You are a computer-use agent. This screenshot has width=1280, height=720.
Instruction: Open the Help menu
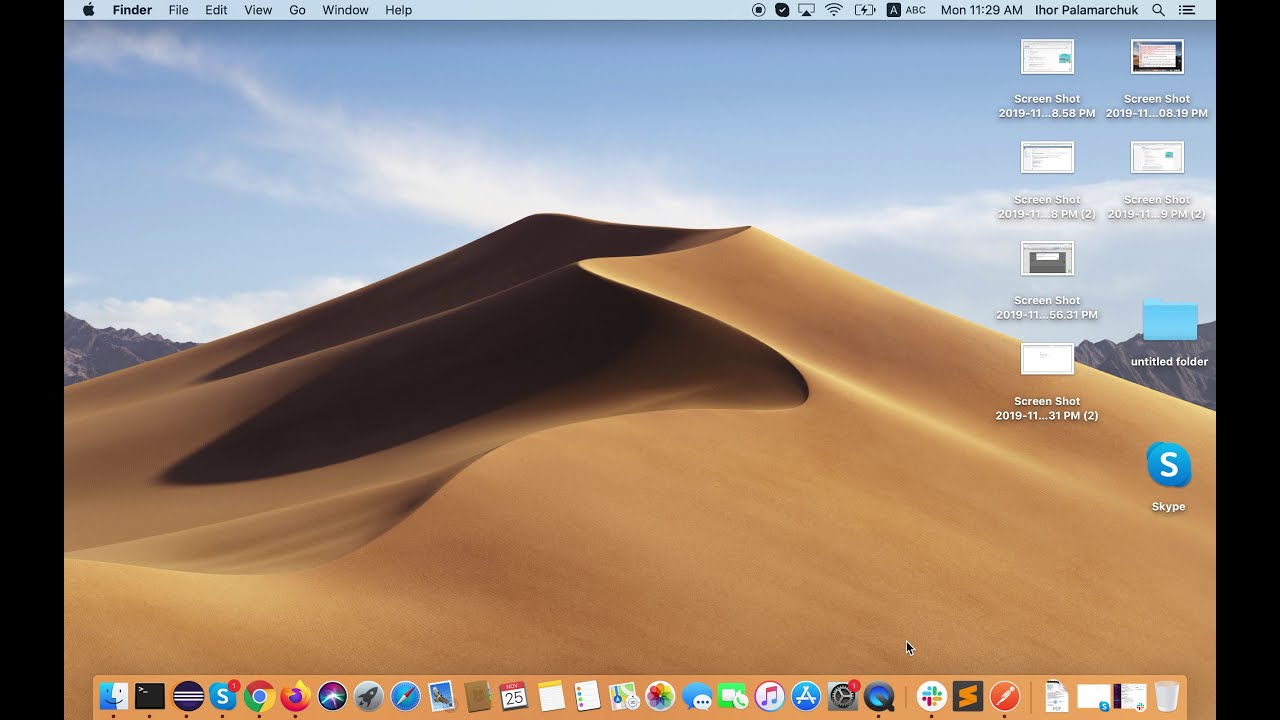click(399, 10)
